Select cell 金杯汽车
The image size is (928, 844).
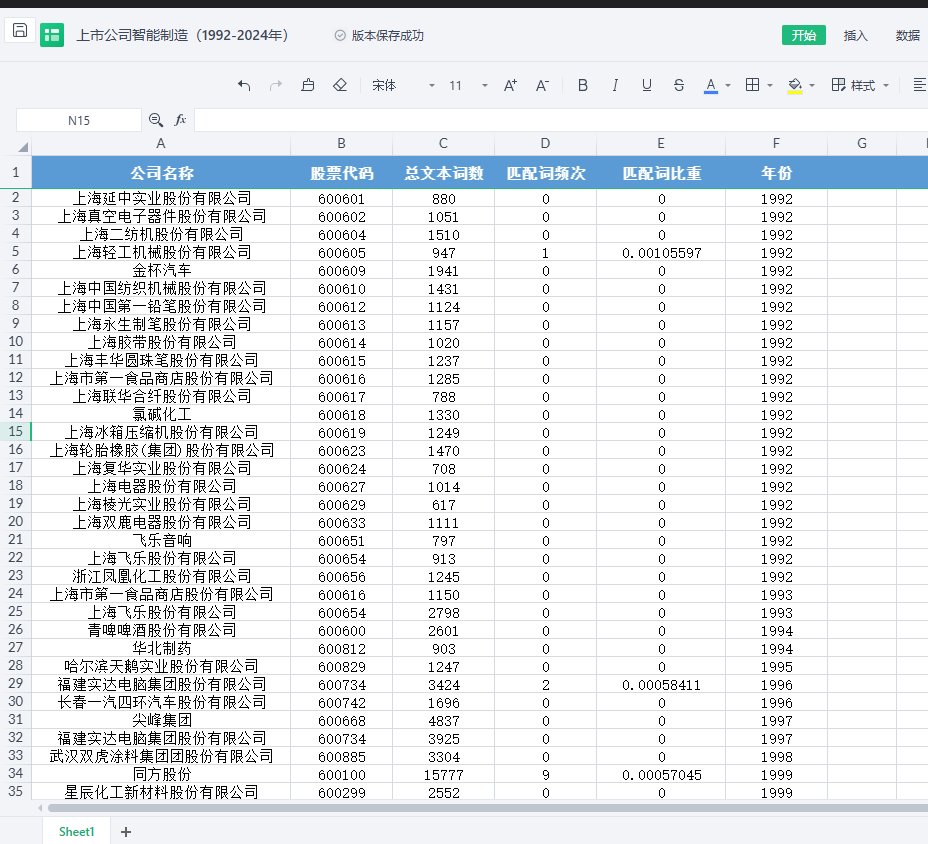[161, 270]
